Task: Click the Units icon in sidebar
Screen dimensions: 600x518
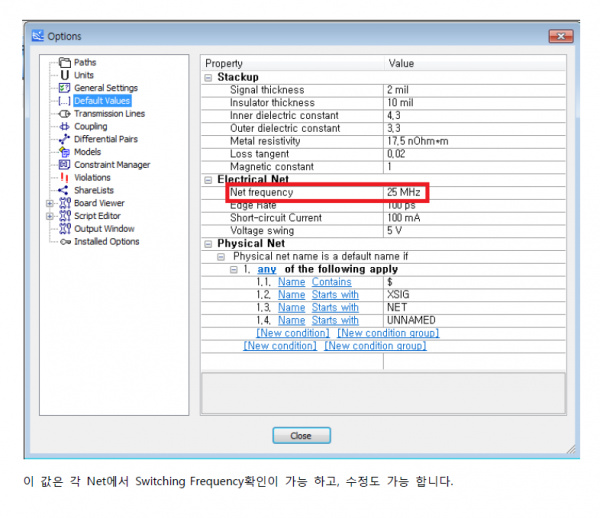Action: click(65, 75)
